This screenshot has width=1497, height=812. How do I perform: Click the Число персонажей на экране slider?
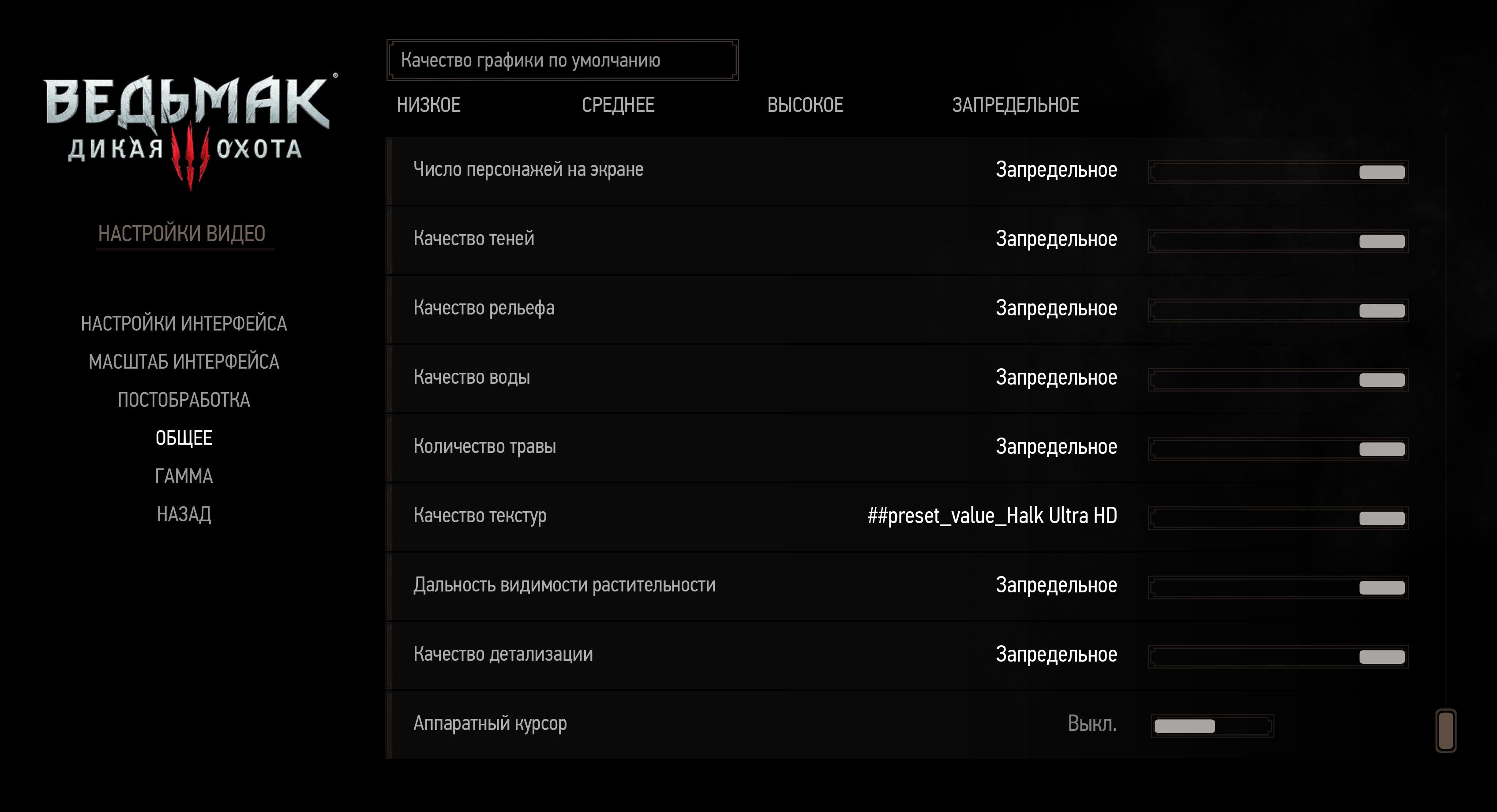[x=1277, y=172]
